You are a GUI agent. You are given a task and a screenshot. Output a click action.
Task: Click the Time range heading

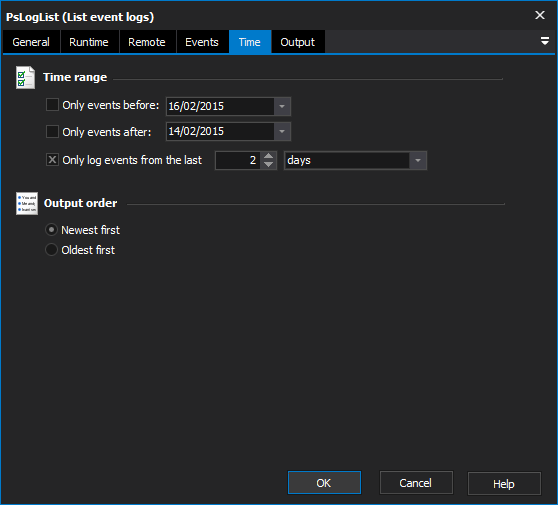coord(75,77)
